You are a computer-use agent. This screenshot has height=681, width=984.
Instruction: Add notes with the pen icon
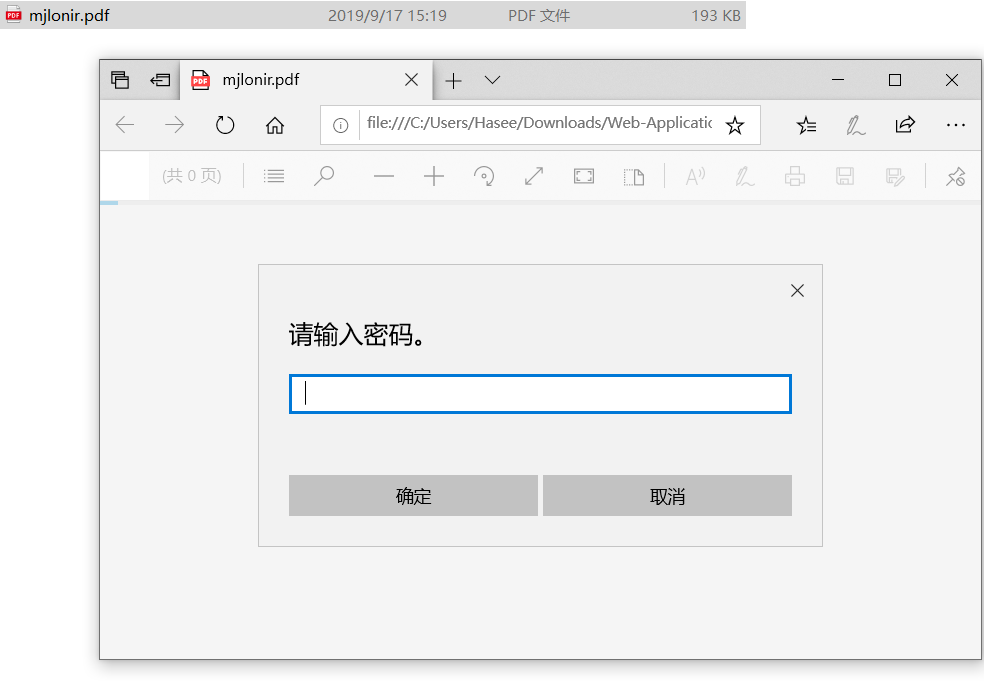tap(855, 126)
